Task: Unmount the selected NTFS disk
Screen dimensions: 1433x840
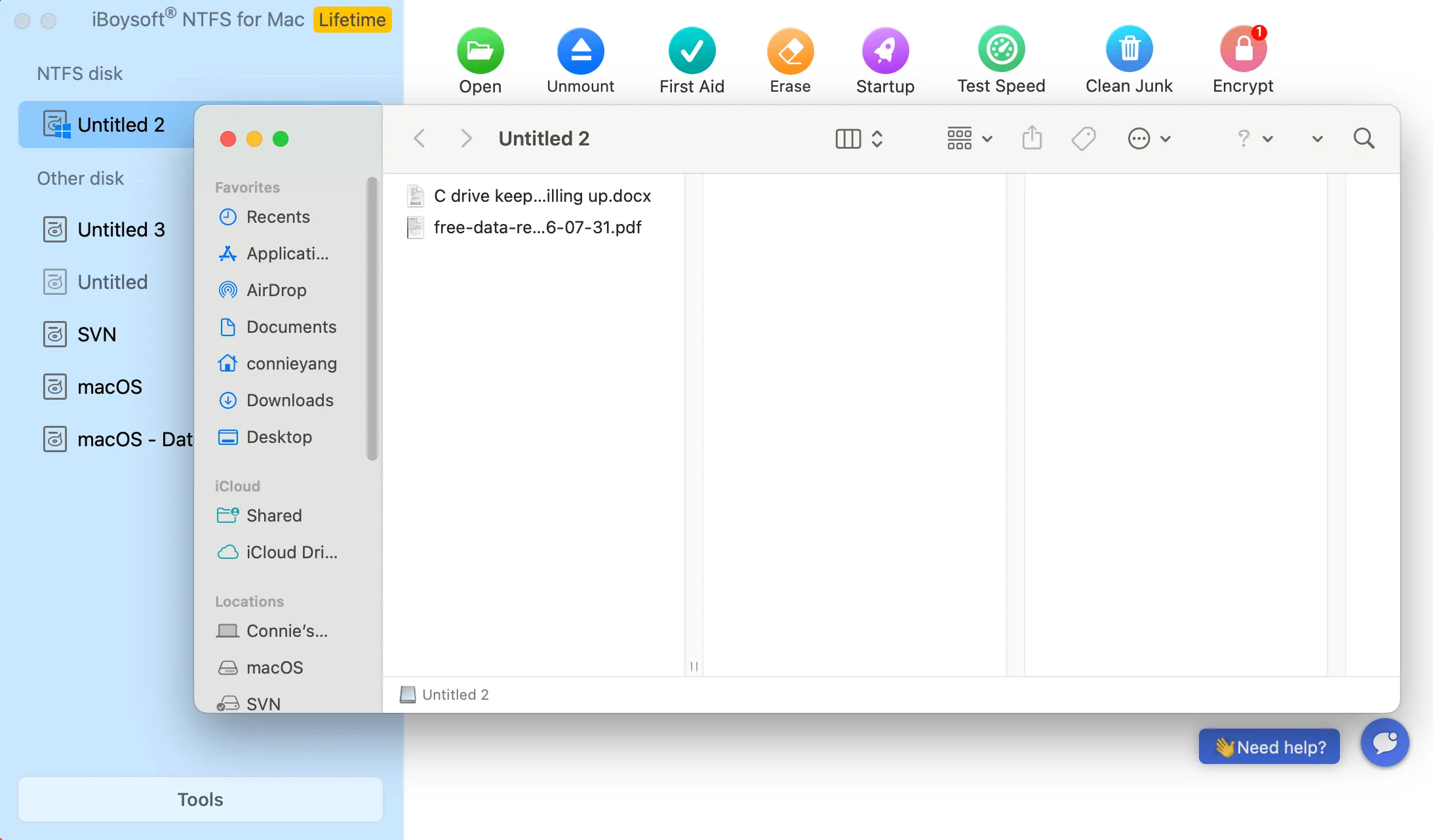Action: pos(580,50)
